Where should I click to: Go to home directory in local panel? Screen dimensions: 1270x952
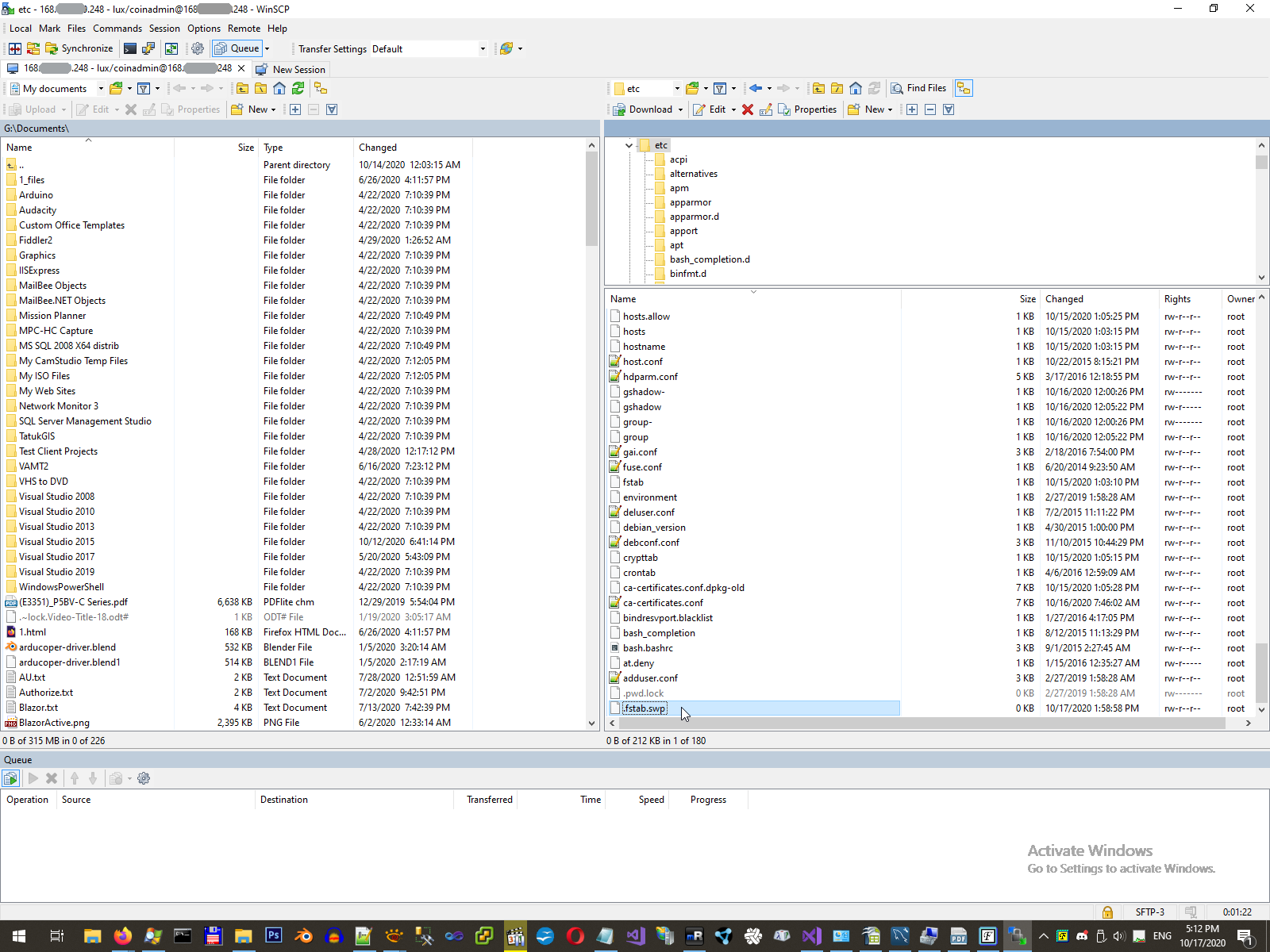[x=279, y=88]
